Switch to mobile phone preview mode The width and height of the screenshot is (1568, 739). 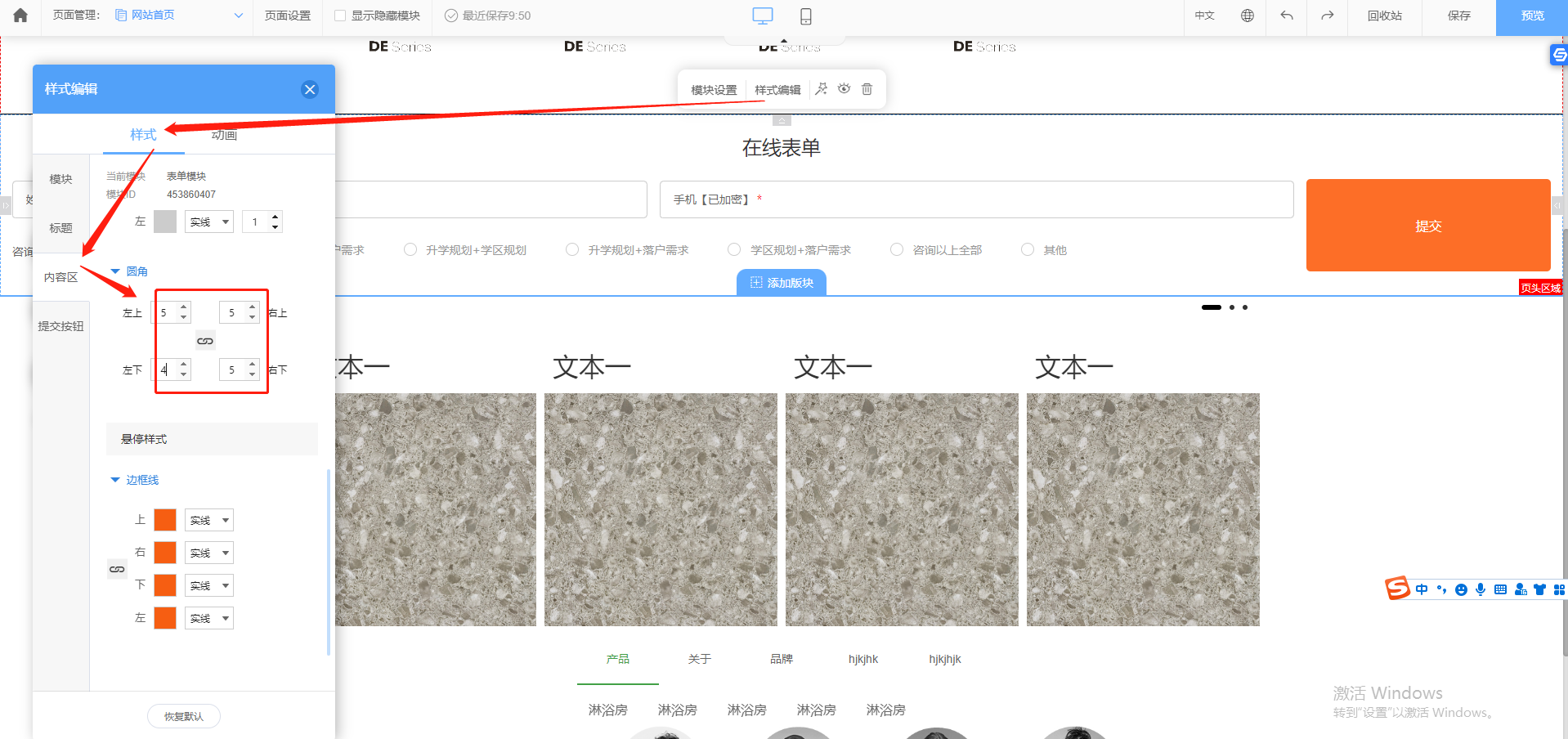pyautogui.click(x=805, y=16)
